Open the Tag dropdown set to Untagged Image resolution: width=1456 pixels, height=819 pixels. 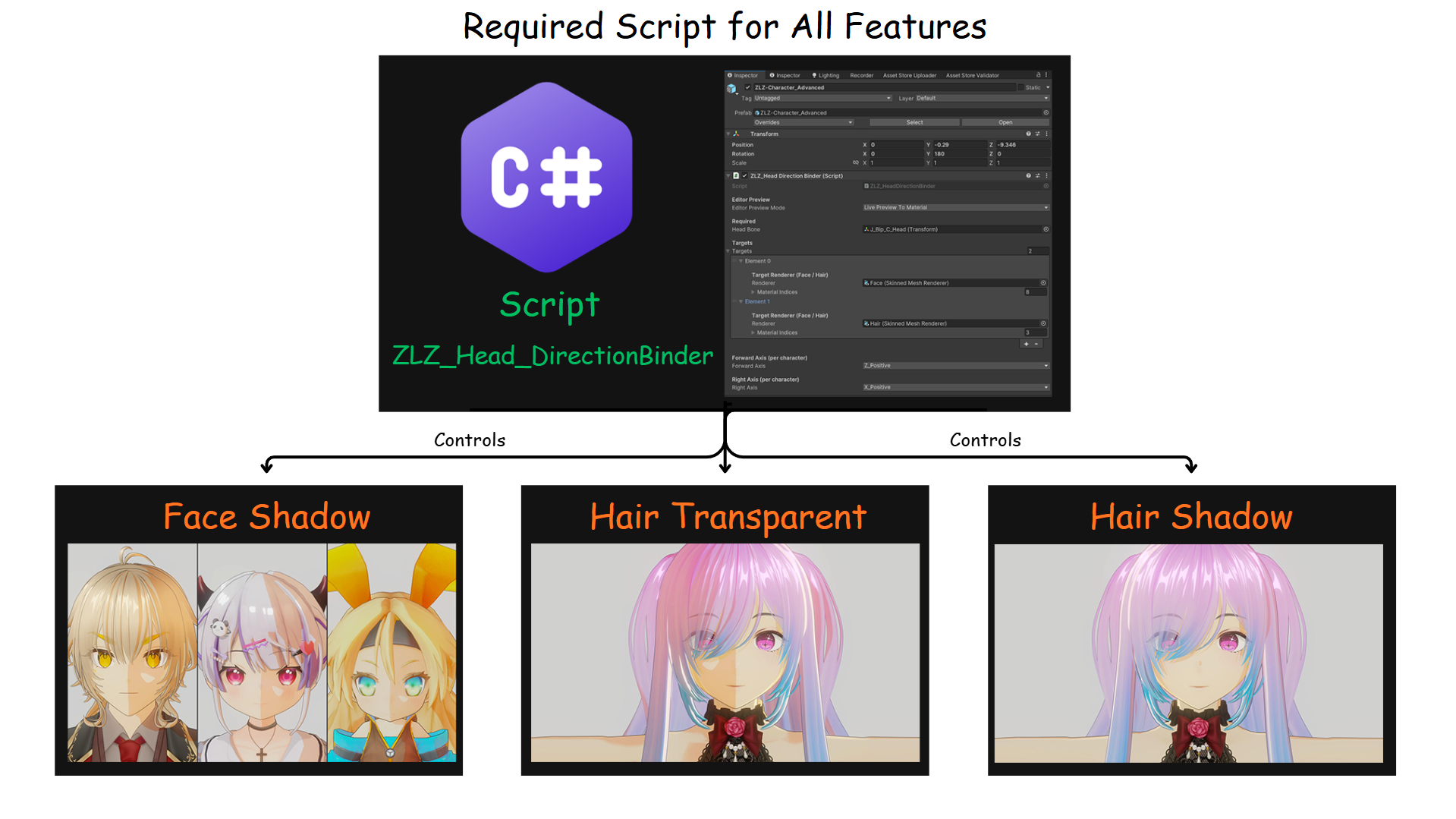point(821,98)
